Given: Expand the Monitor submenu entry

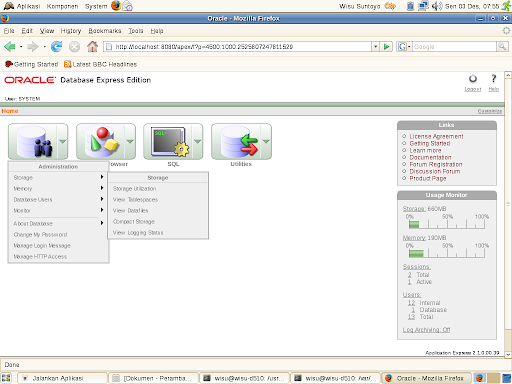Looking at the screenshot, I should (58, 210).
